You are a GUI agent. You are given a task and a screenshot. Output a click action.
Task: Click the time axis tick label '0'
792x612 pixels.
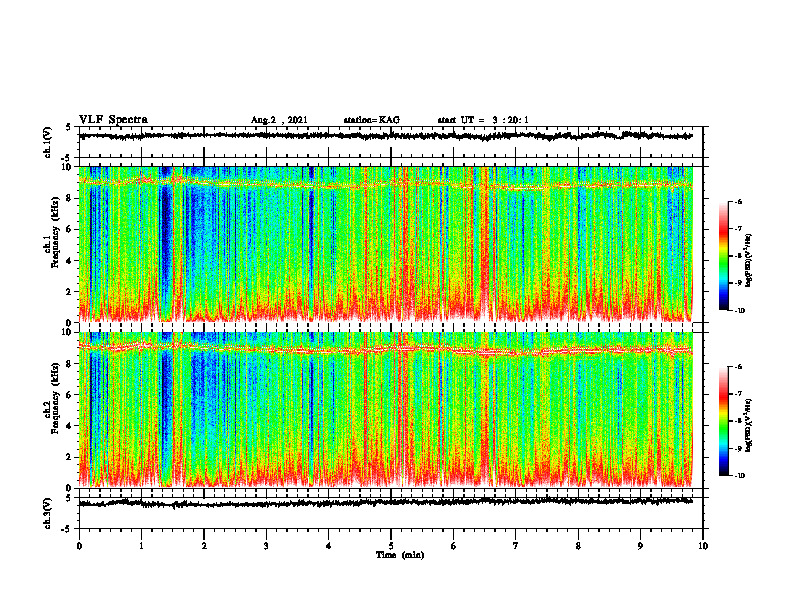[x=79, y=546]
